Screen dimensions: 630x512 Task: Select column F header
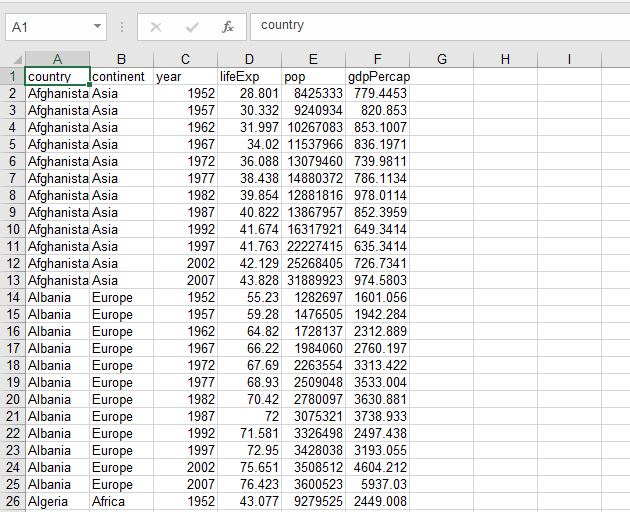(377, 59)
